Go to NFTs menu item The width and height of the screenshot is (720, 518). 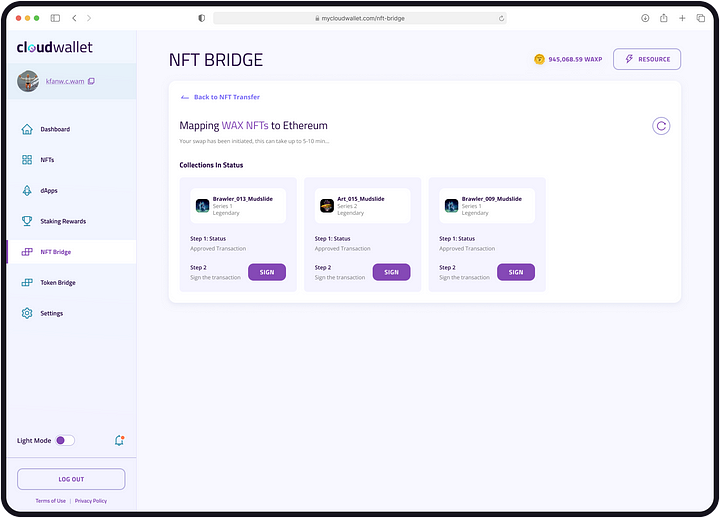tap(72, 160)
